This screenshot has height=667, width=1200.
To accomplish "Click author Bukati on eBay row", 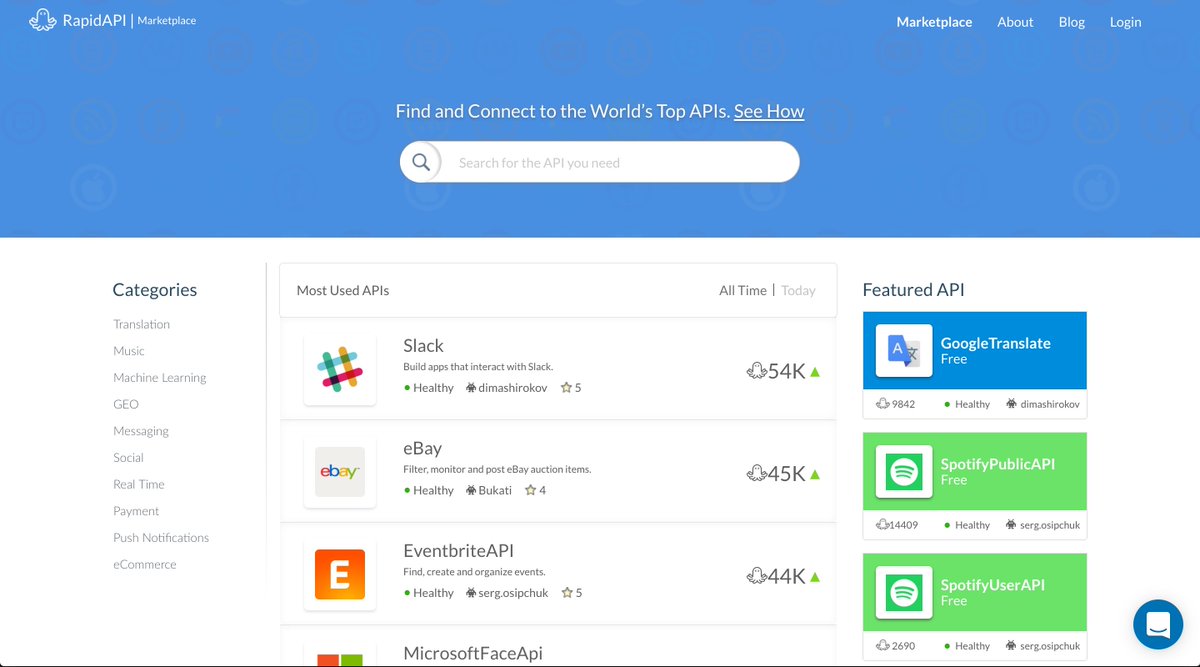I will (x=495, y=490).
